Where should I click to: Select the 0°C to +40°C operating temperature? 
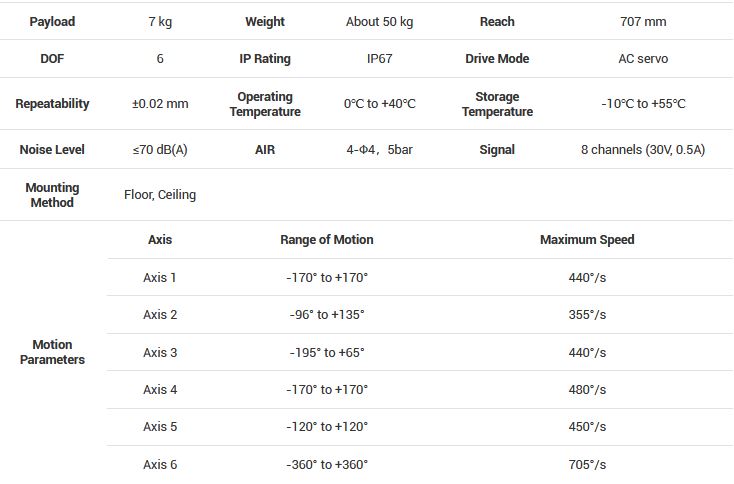pos(379,104)
